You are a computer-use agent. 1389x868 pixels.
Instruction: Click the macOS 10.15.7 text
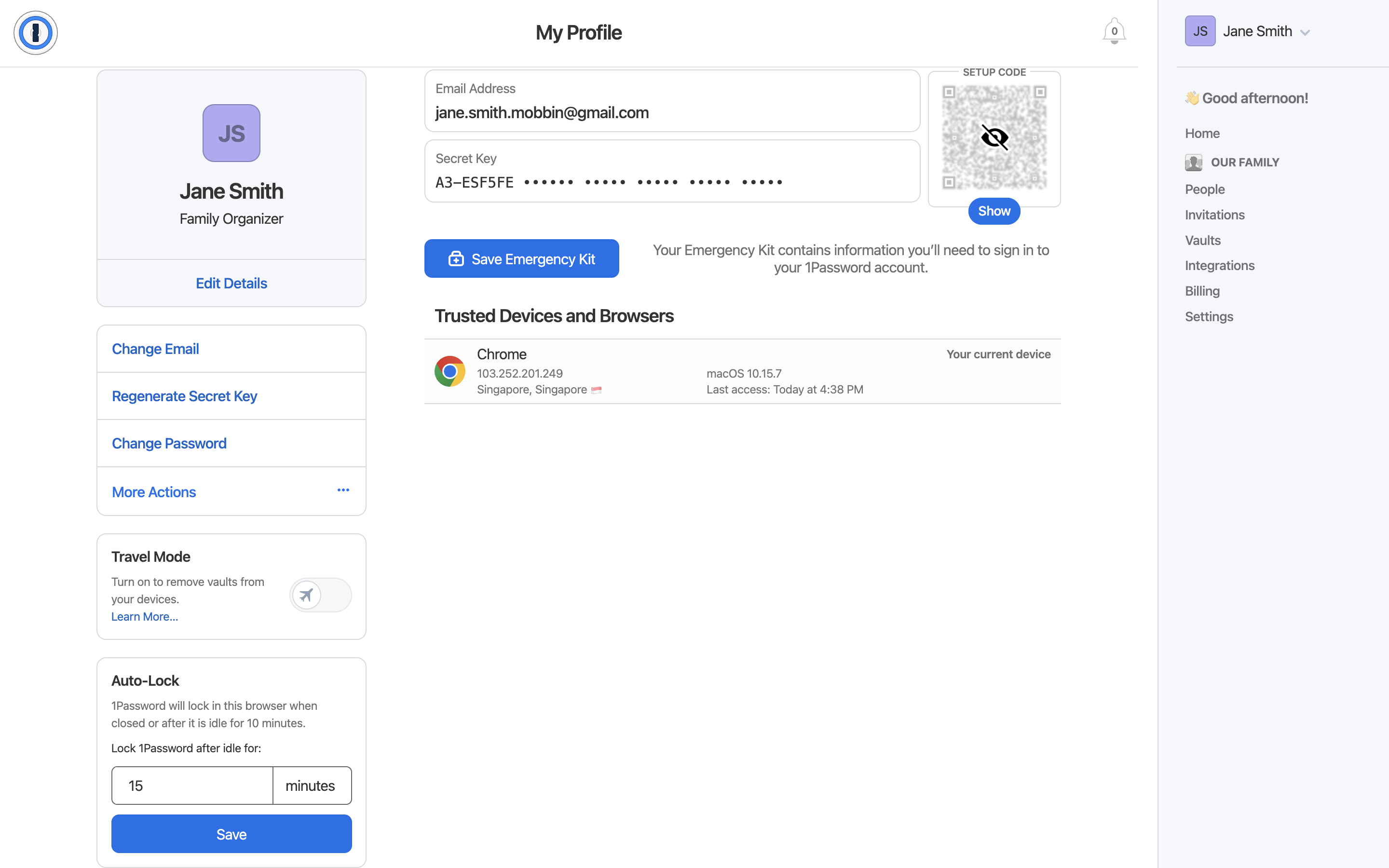click(744, 373)
